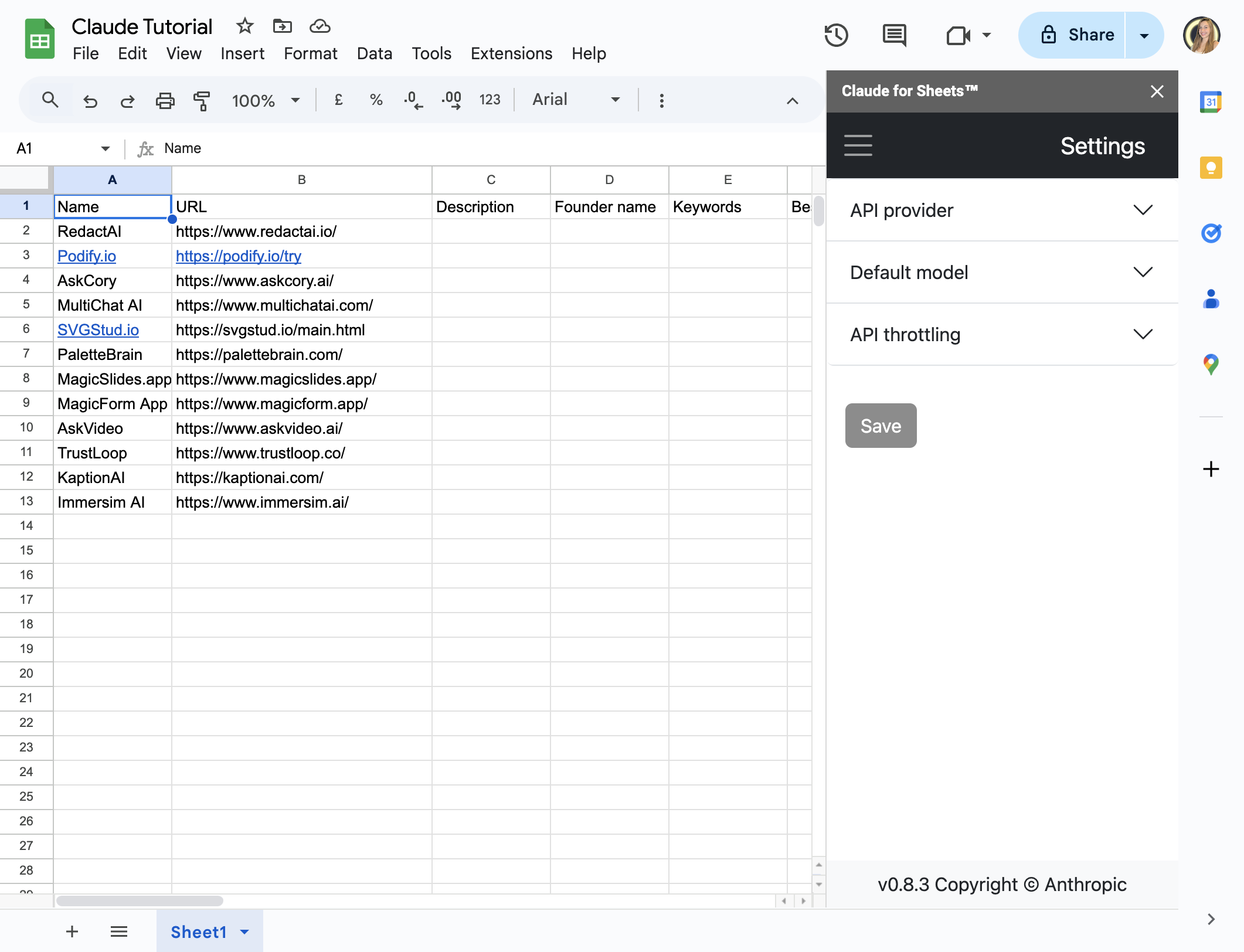The width and height of the screenshot is (1244, 952).
Task: Decrease decimal places
Action: pyautogui.click(x=413, y=100)
